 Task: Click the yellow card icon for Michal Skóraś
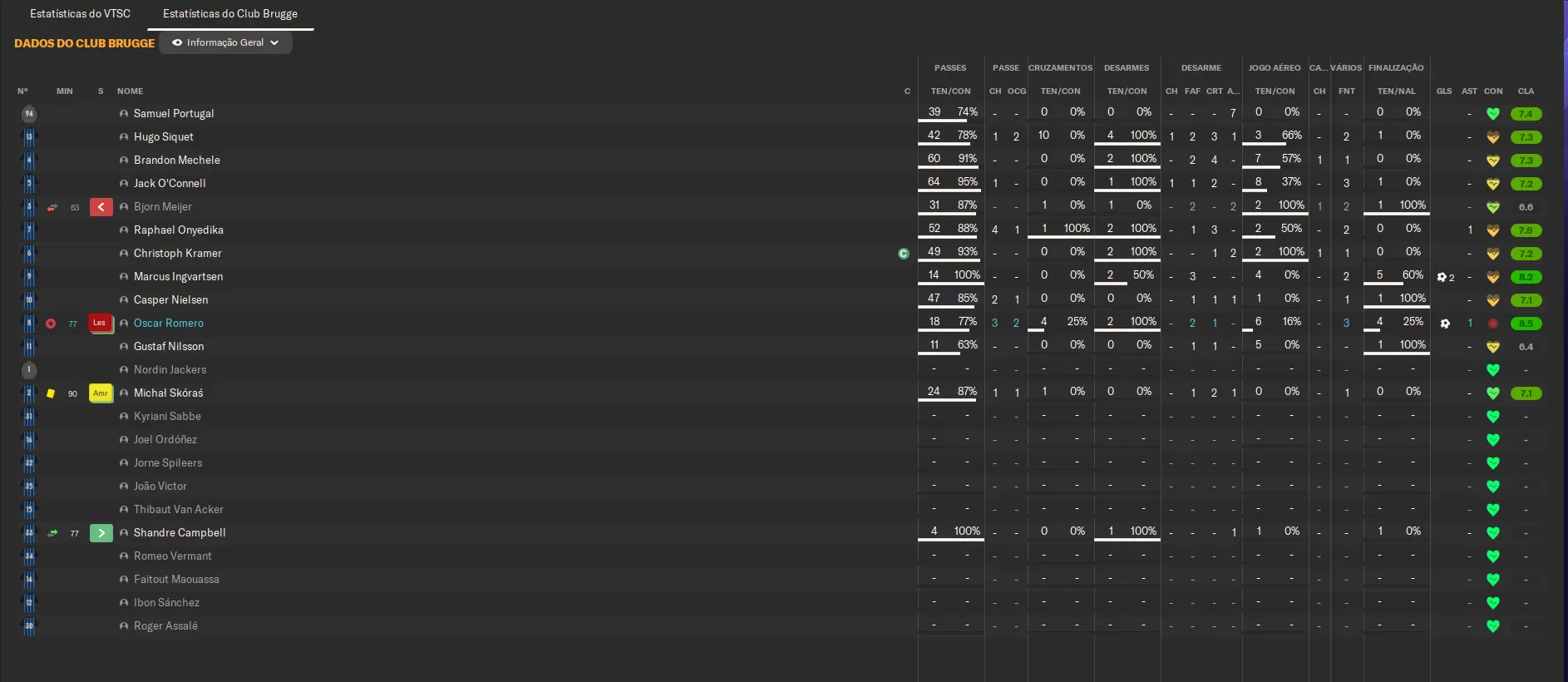pyautogui.click(x=51, y=393)
